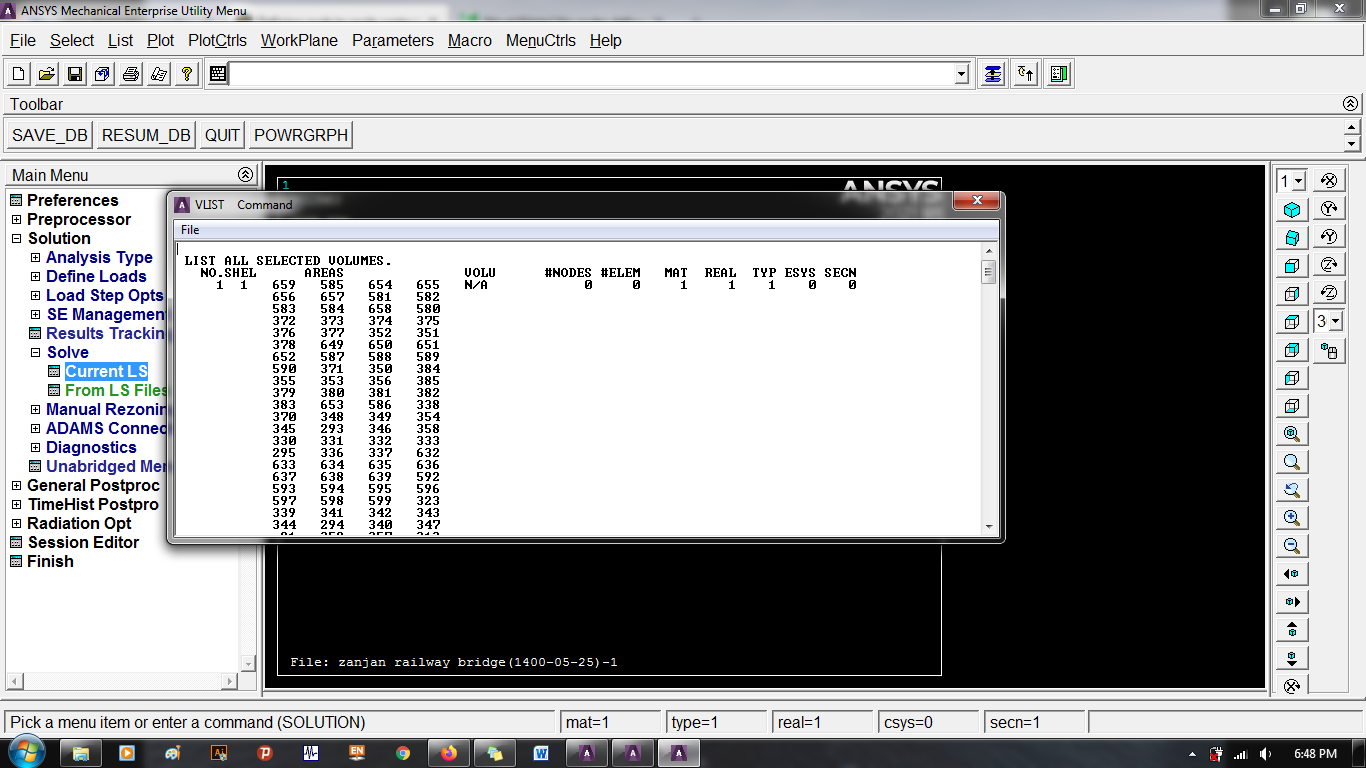Image resolution: width=1366 pixels, height=768 pixels.
Task: Select Current LS in the Solve menu
Action: click(106, 371)
